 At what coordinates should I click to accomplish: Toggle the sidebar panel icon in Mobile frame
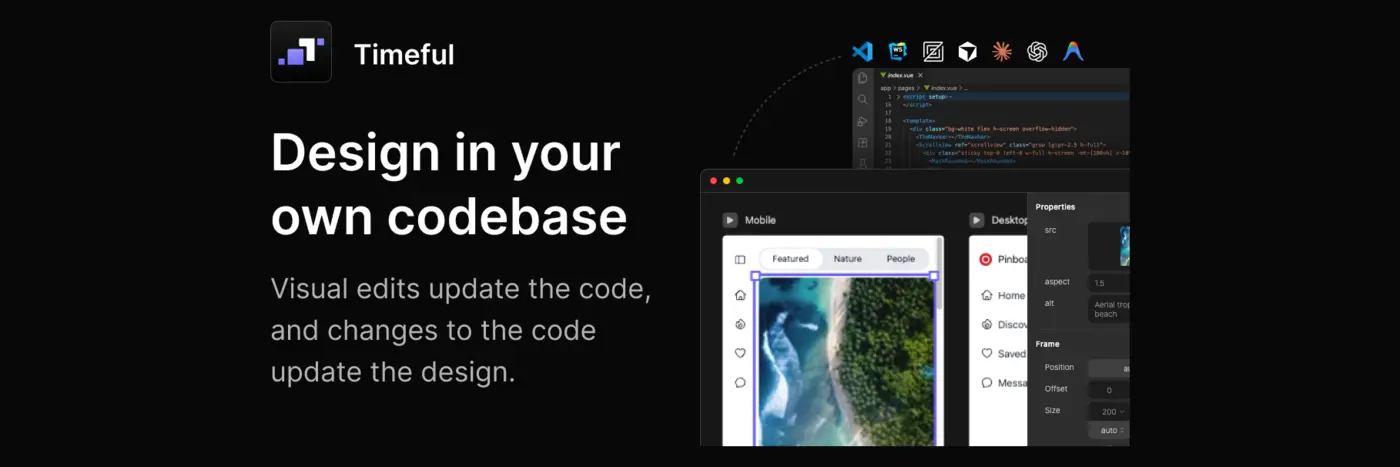[x=740, y=259]
